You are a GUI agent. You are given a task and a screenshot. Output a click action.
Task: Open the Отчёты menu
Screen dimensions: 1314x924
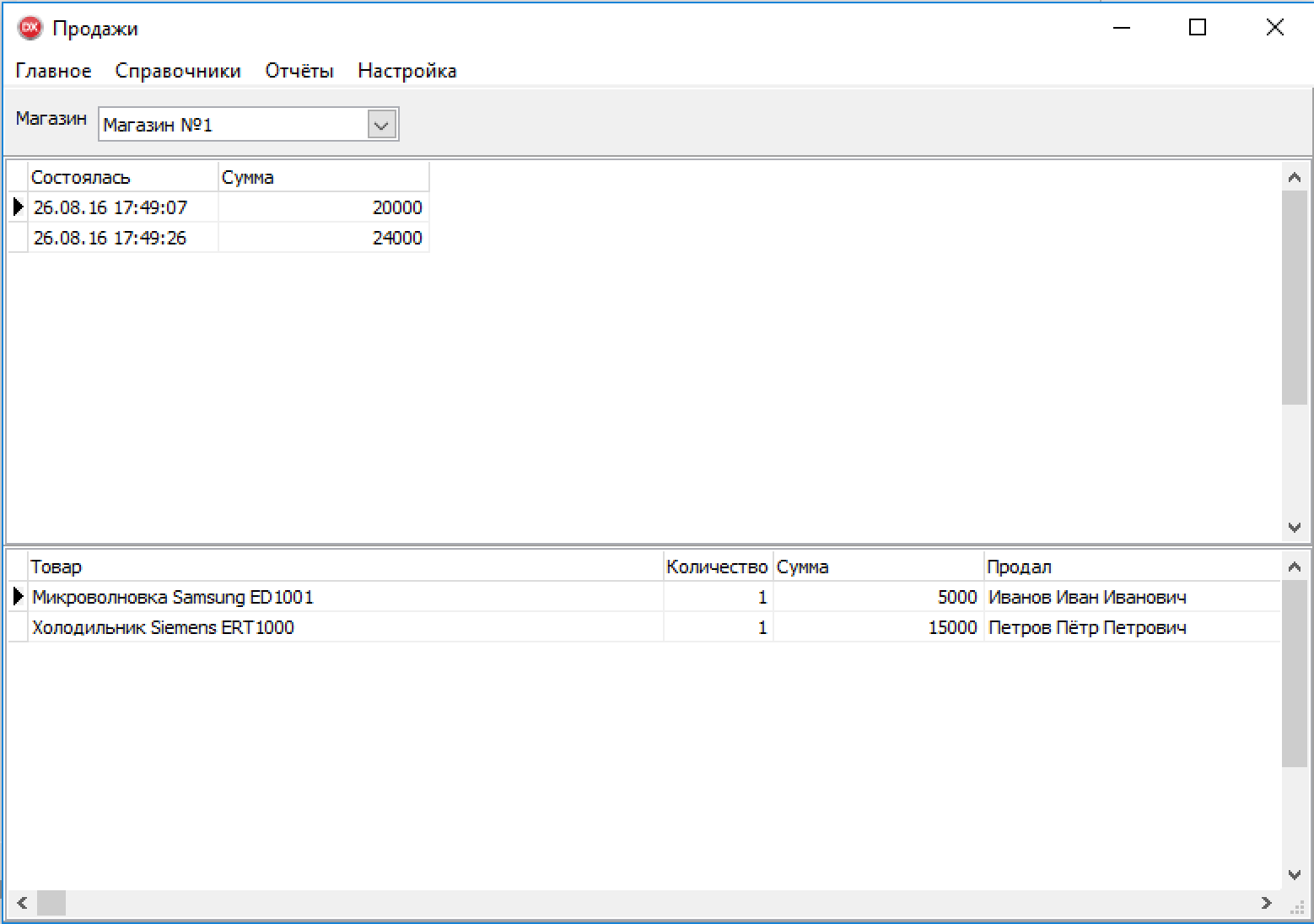pos(299,71)
